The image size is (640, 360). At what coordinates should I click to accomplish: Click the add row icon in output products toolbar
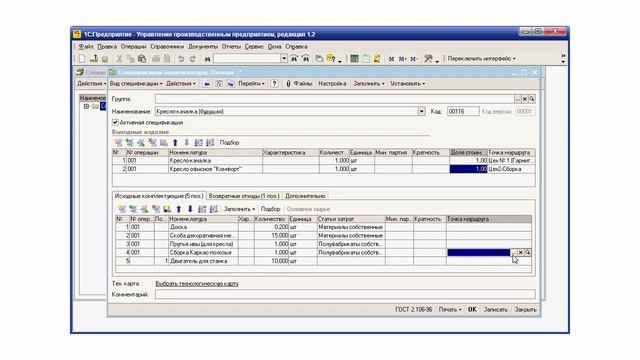(118, 142)
